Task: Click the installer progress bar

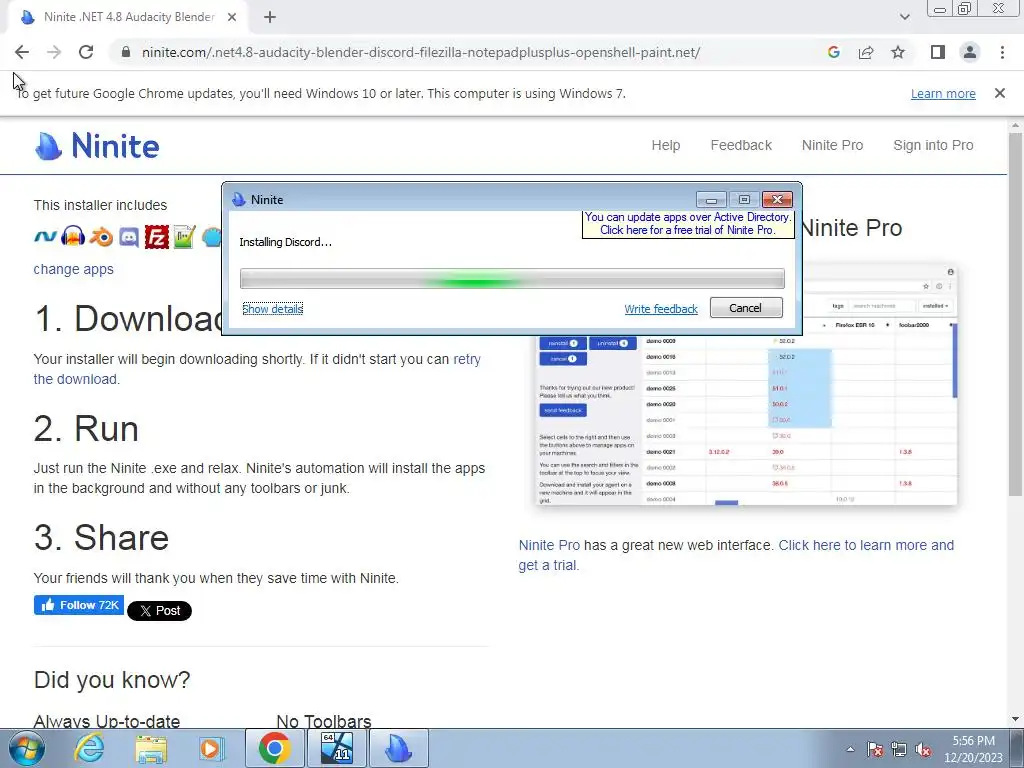Action: pos(512,279)
